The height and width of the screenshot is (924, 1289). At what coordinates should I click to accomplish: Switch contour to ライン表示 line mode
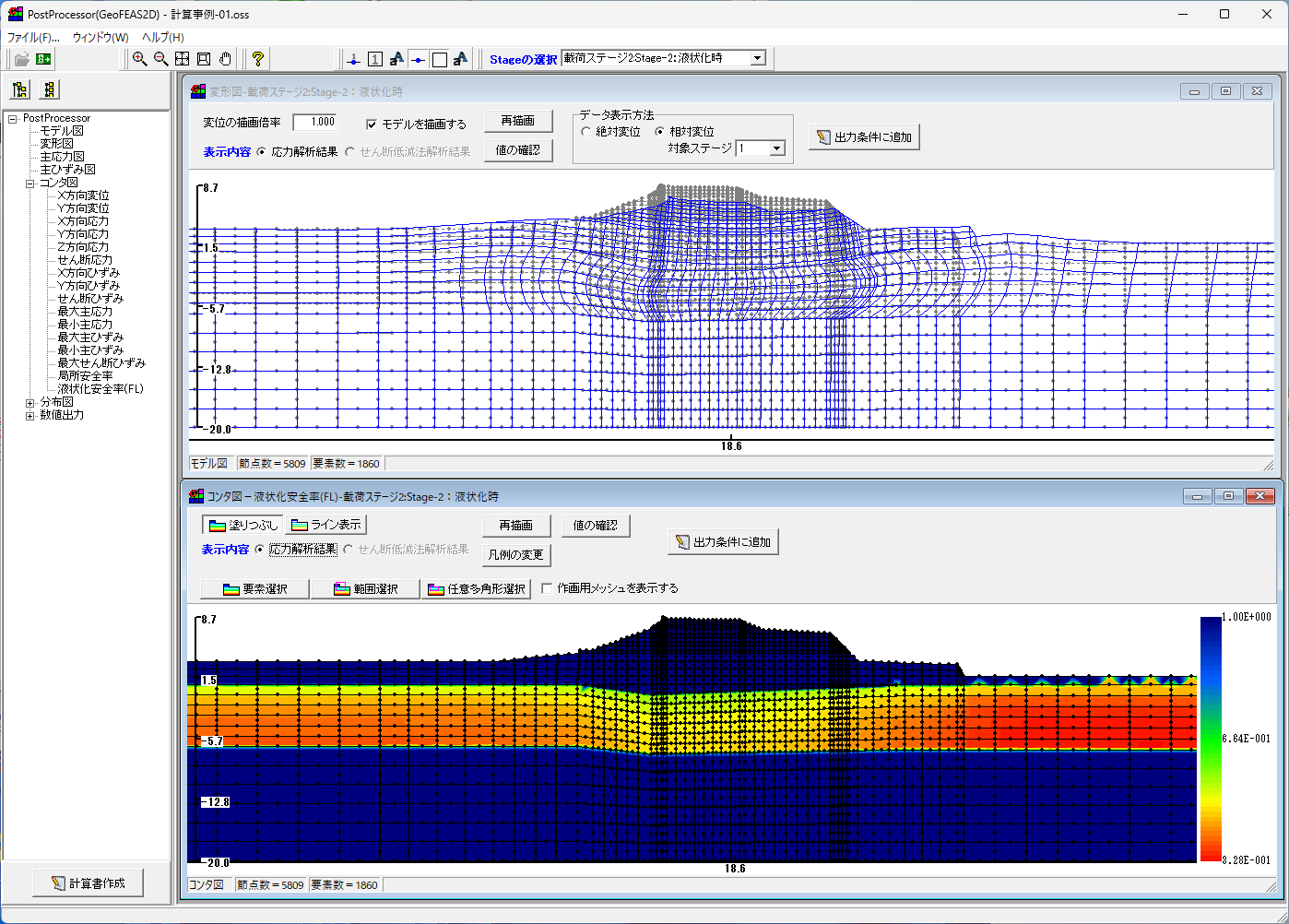point(325,525)
